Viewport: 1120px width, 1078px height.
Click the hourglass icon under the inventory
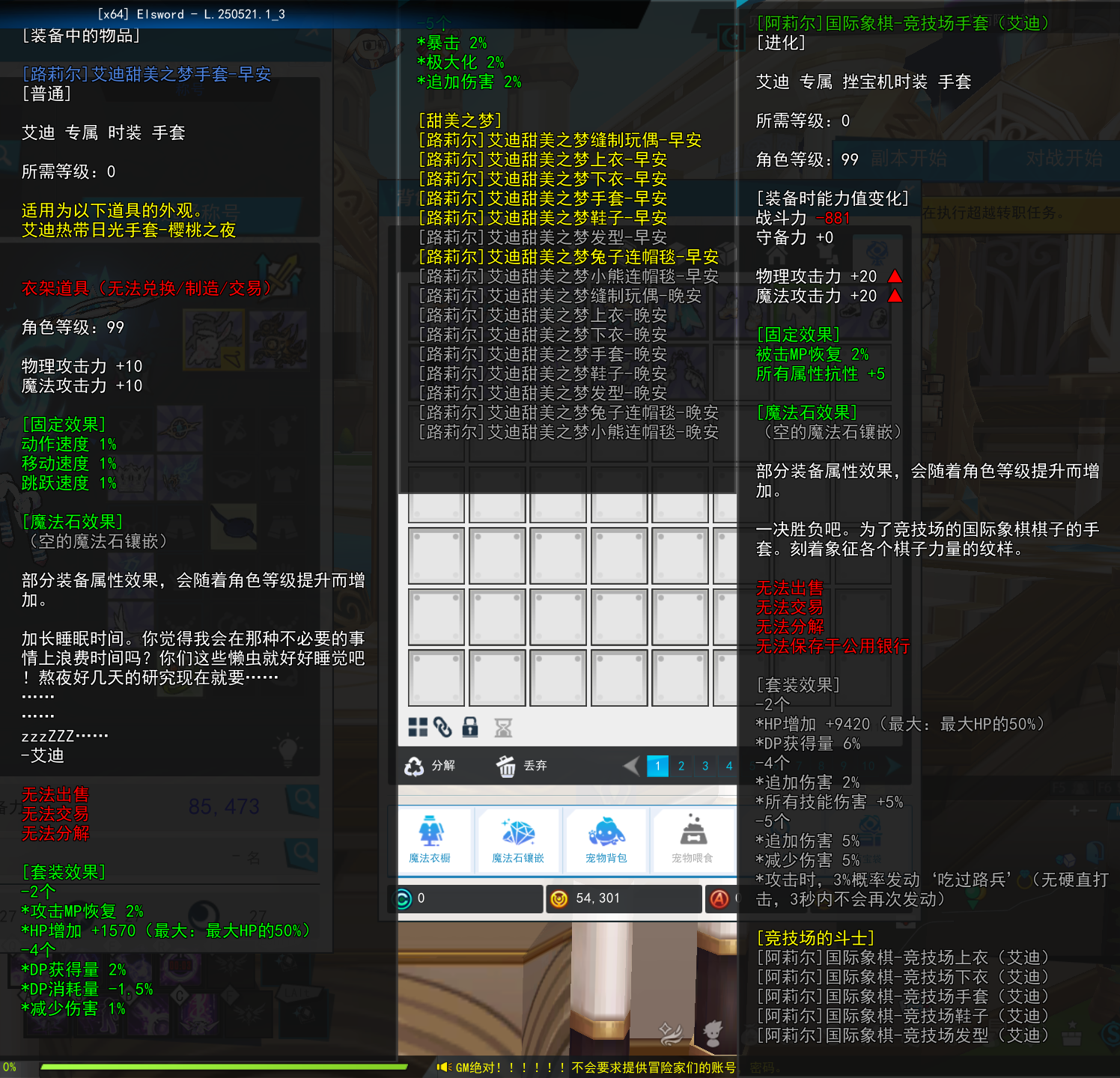(503, 727)
